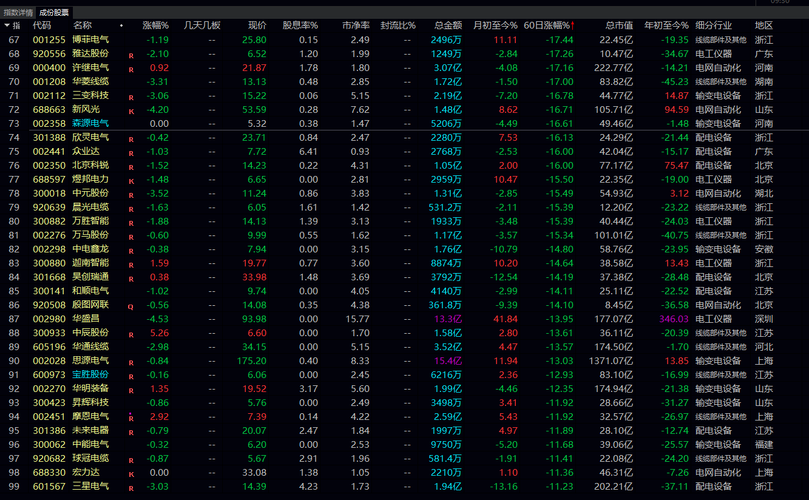Select the 昇辉科技 stock name

(x=91, y=402)
